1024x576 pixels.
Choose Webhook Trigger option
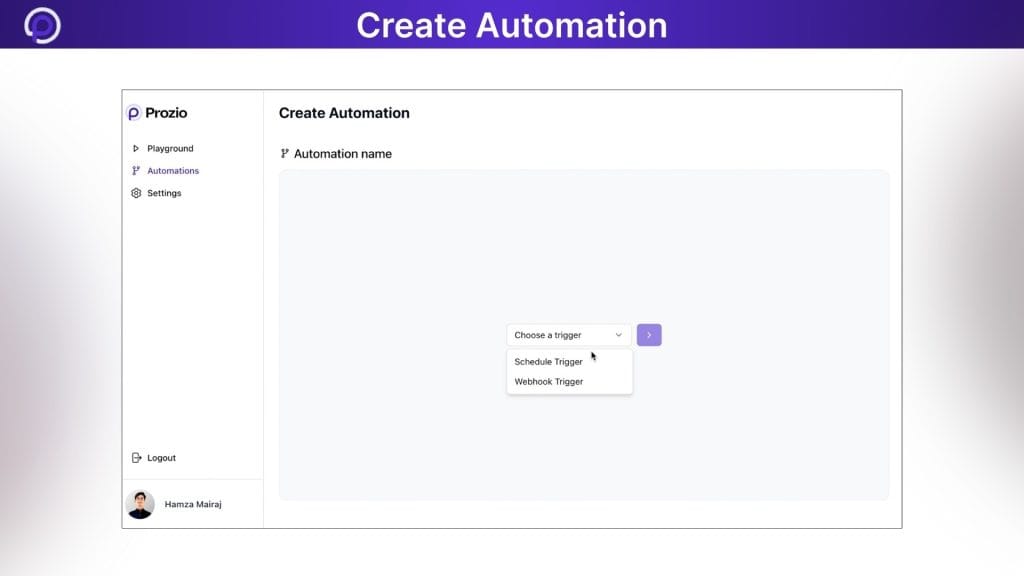548,381
